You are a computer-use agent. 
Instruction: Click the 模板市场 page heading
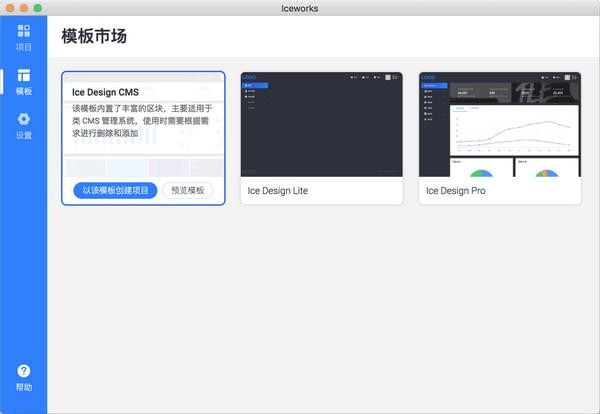(x=94, y=36)
